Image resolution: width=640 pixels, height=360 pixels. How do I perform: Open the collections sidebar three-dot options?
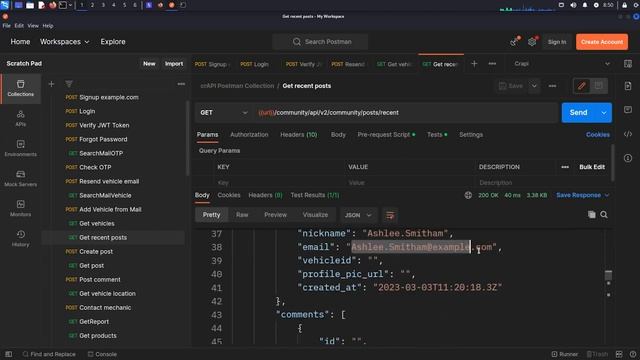click(x=181, y=84)
